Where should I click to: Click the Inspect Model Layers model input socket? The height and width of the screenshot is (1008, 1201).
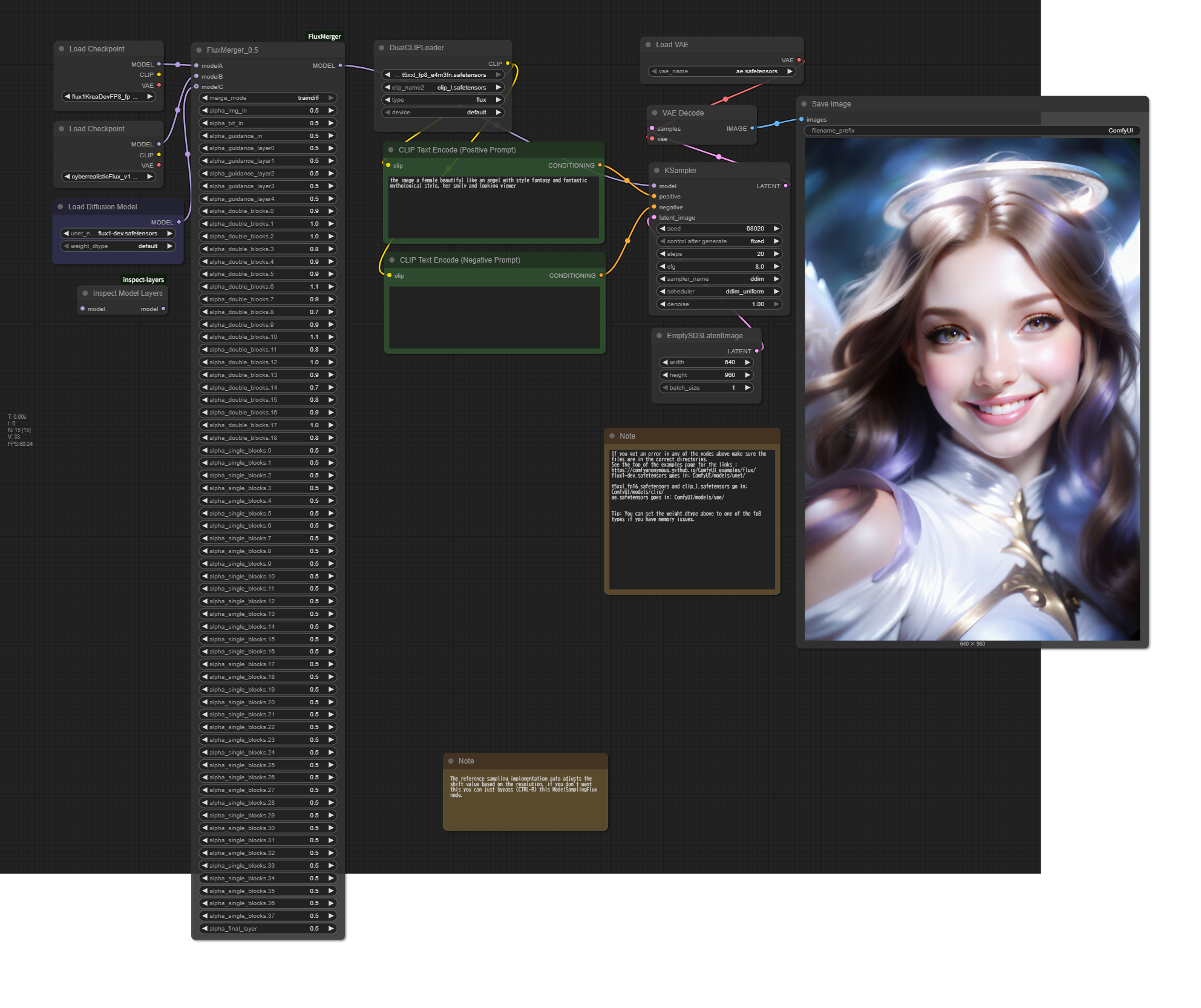coord(83,309)
